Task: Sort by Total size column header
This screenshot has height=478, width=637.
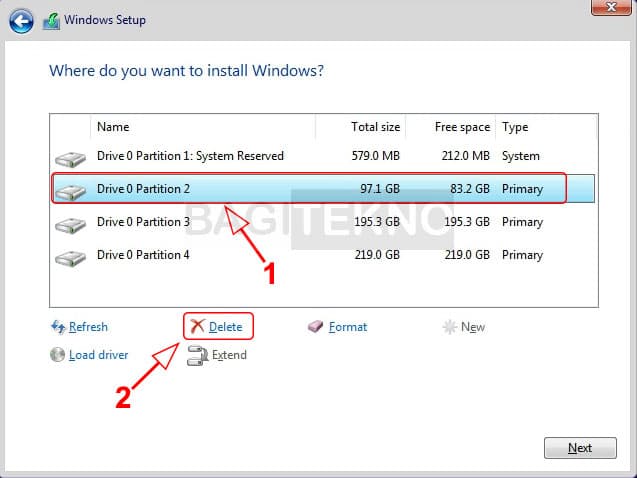Action: (x=375, y=127)
